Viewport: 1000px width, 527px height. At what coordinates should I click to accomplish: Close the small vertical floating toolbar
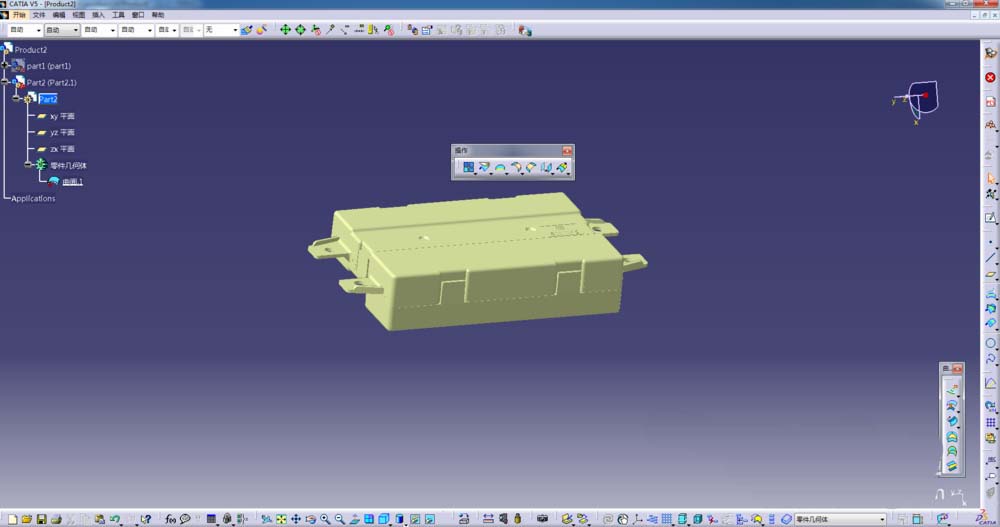[x=957, y=369]
